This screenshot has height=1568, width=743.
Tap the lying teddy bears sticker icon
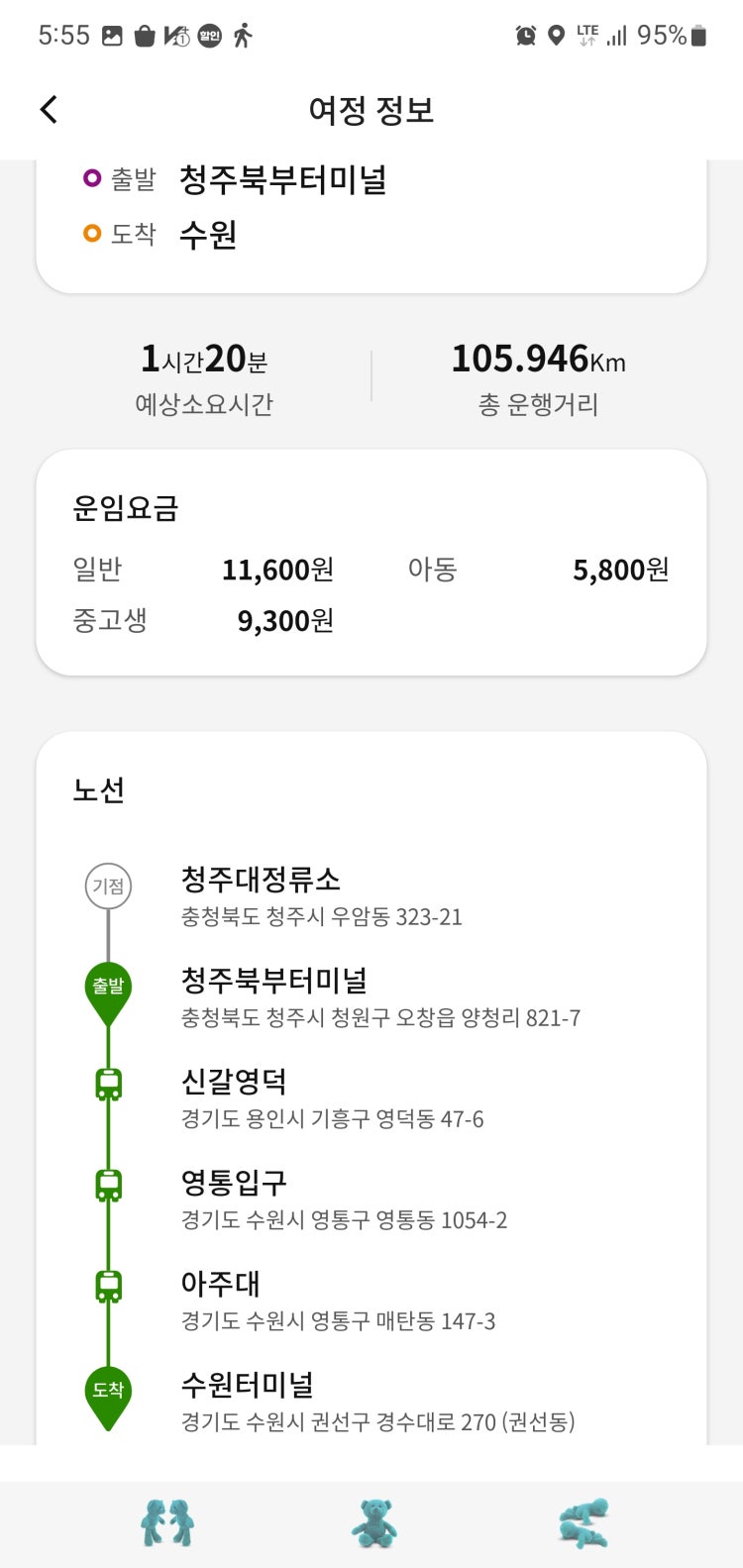coord(584,1523)
